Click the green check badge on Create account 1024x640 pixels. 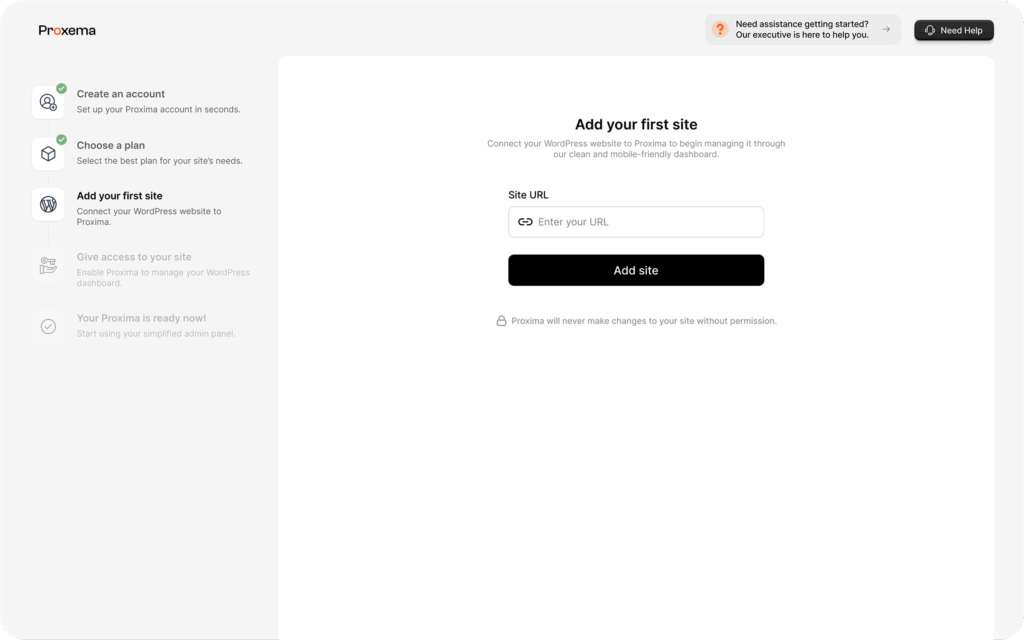tap(61, 88)
